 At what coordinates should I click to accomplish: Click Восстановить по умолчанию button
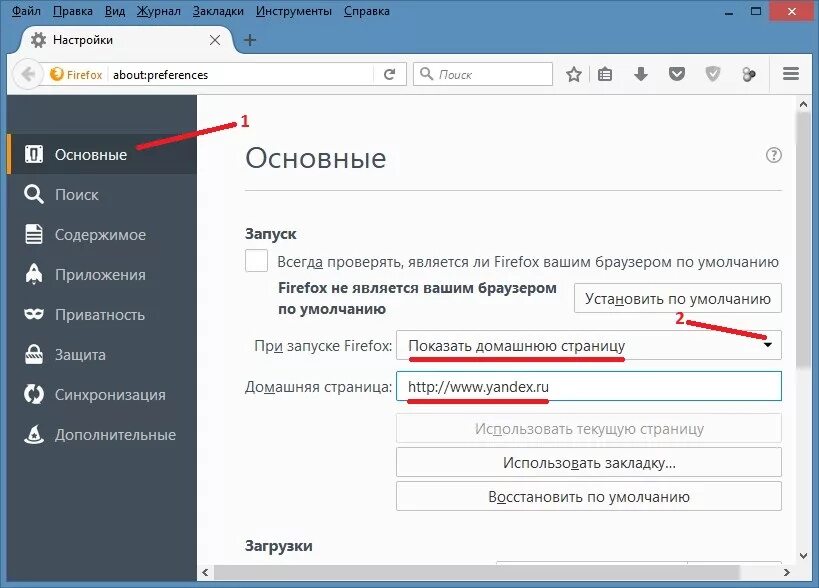(x=588, y=496)
